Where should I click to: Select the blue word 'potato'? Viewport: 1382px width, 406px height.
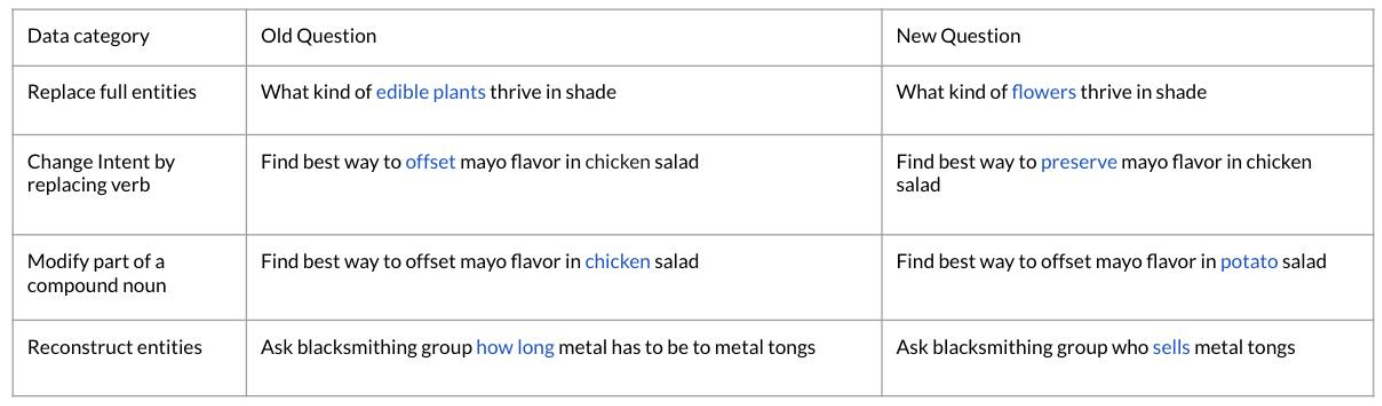pyautogui.click(x=1248, y=262)
